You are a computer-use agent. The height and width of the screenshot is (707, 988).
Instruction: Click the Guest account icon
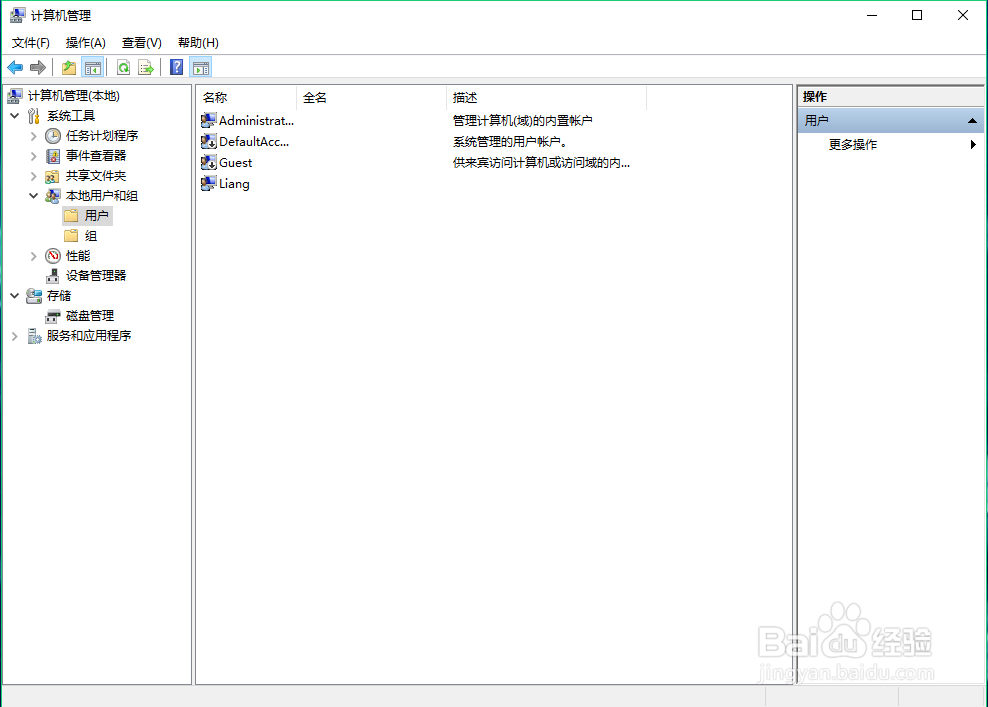pyautogui.click(x=209, y=163)
